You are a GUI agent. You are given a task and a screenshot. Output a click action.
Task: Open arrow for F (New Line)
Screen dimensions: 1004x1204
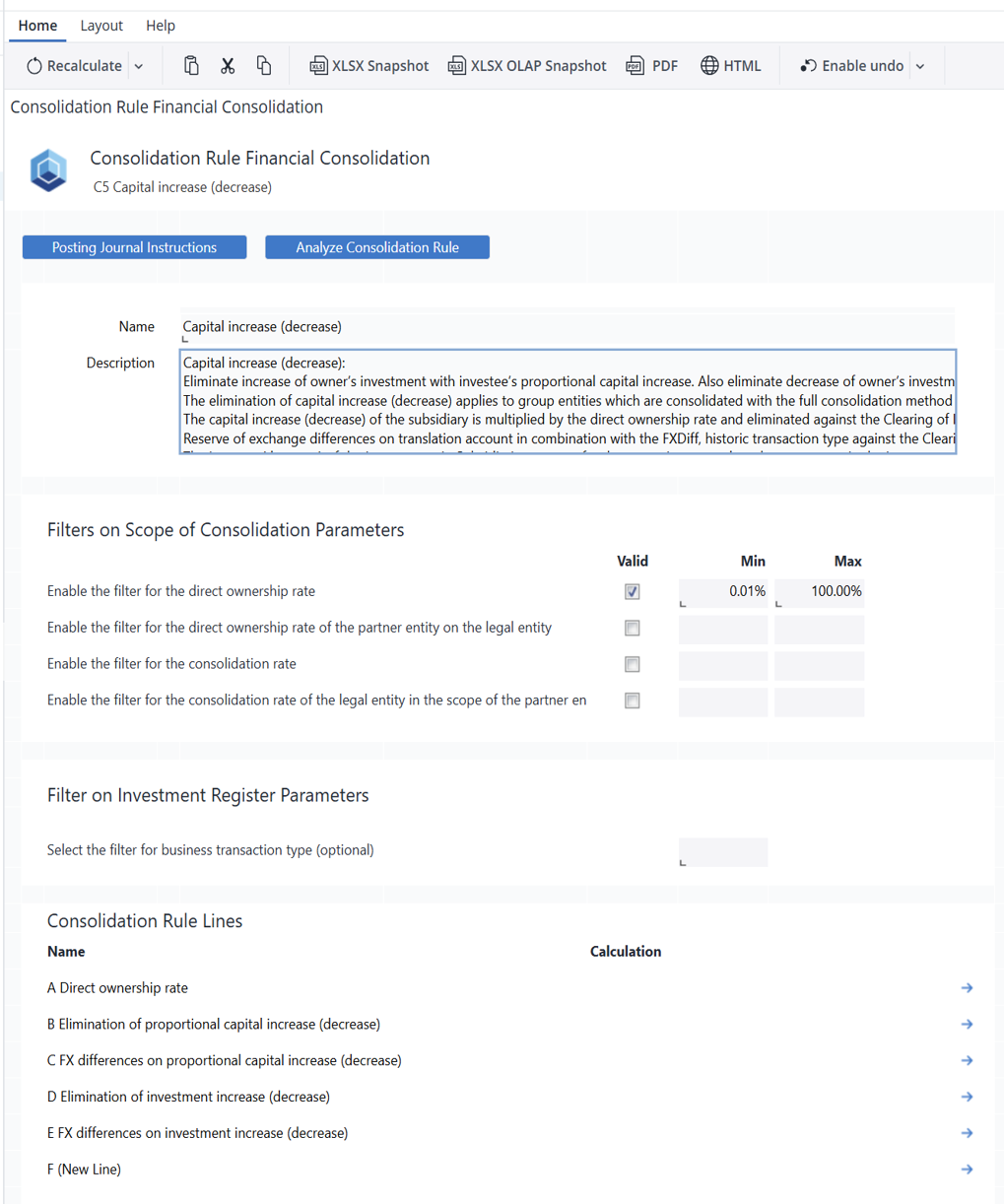pyautogui.click(x=967, y=1170)
